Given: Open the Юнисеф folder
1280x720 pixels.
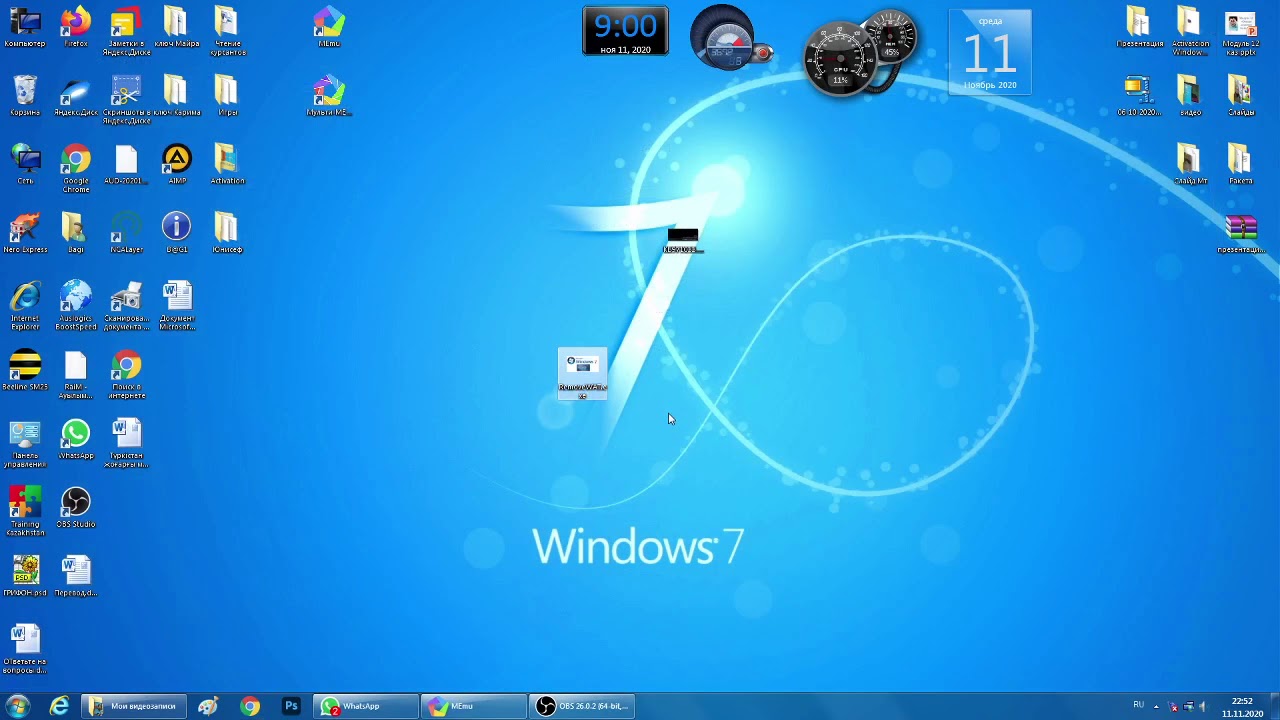Looking at the screenshot, I should [227, 233].
